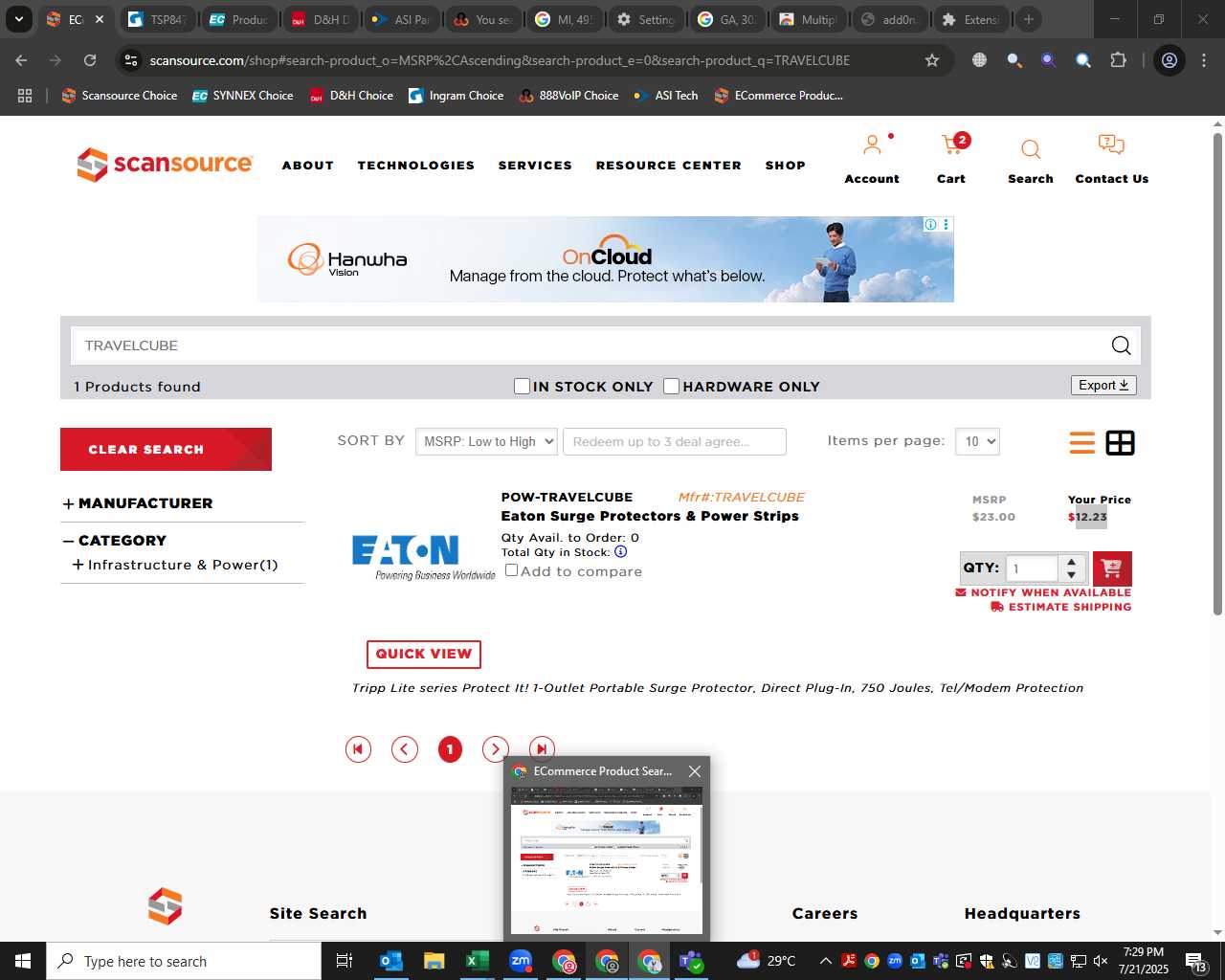
Task: Click the Hanwha OnCloud banner ad
Action: point(606,258)
